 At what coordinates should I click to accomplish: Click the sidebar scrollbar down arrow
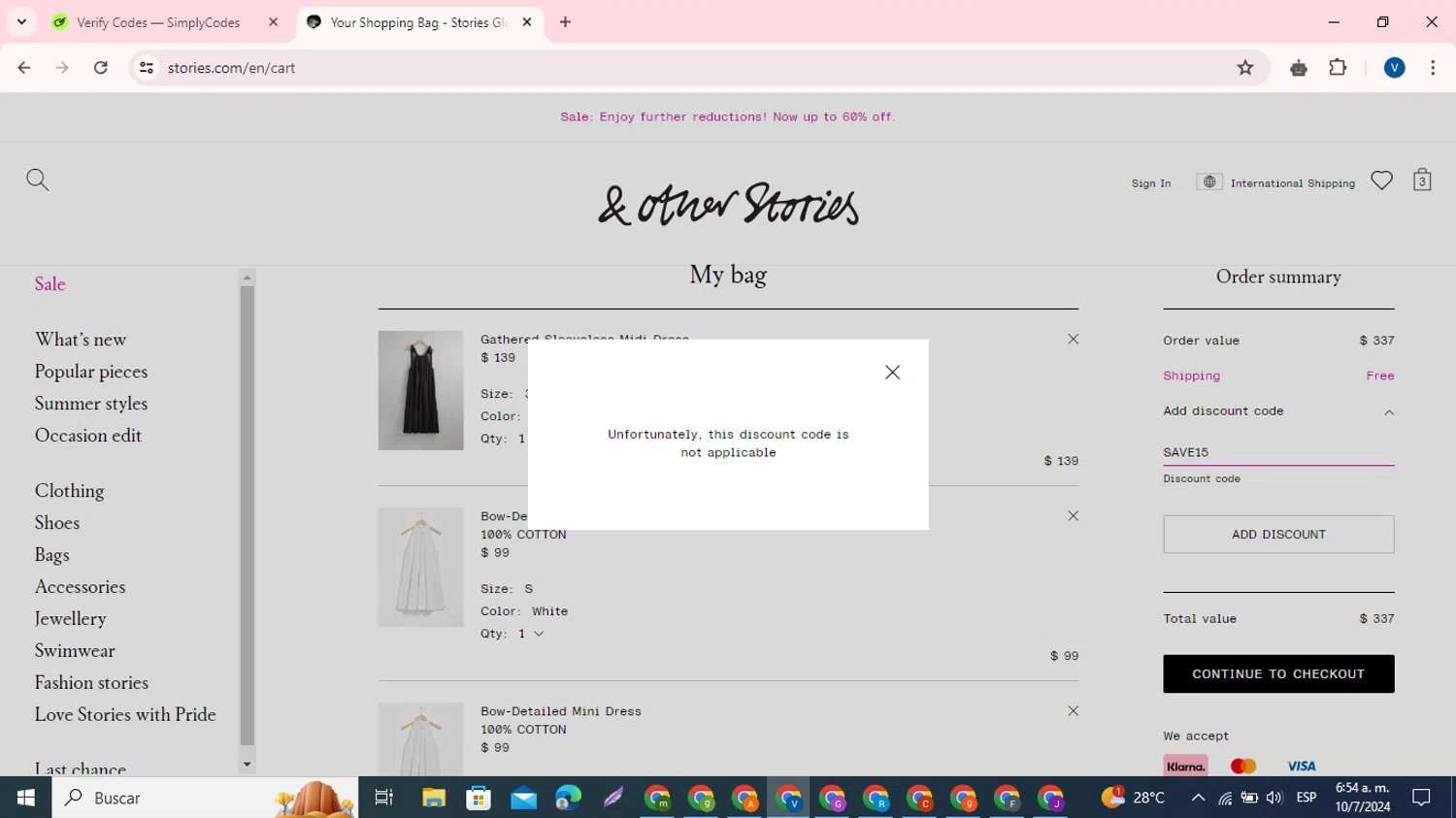coord(247,765)
